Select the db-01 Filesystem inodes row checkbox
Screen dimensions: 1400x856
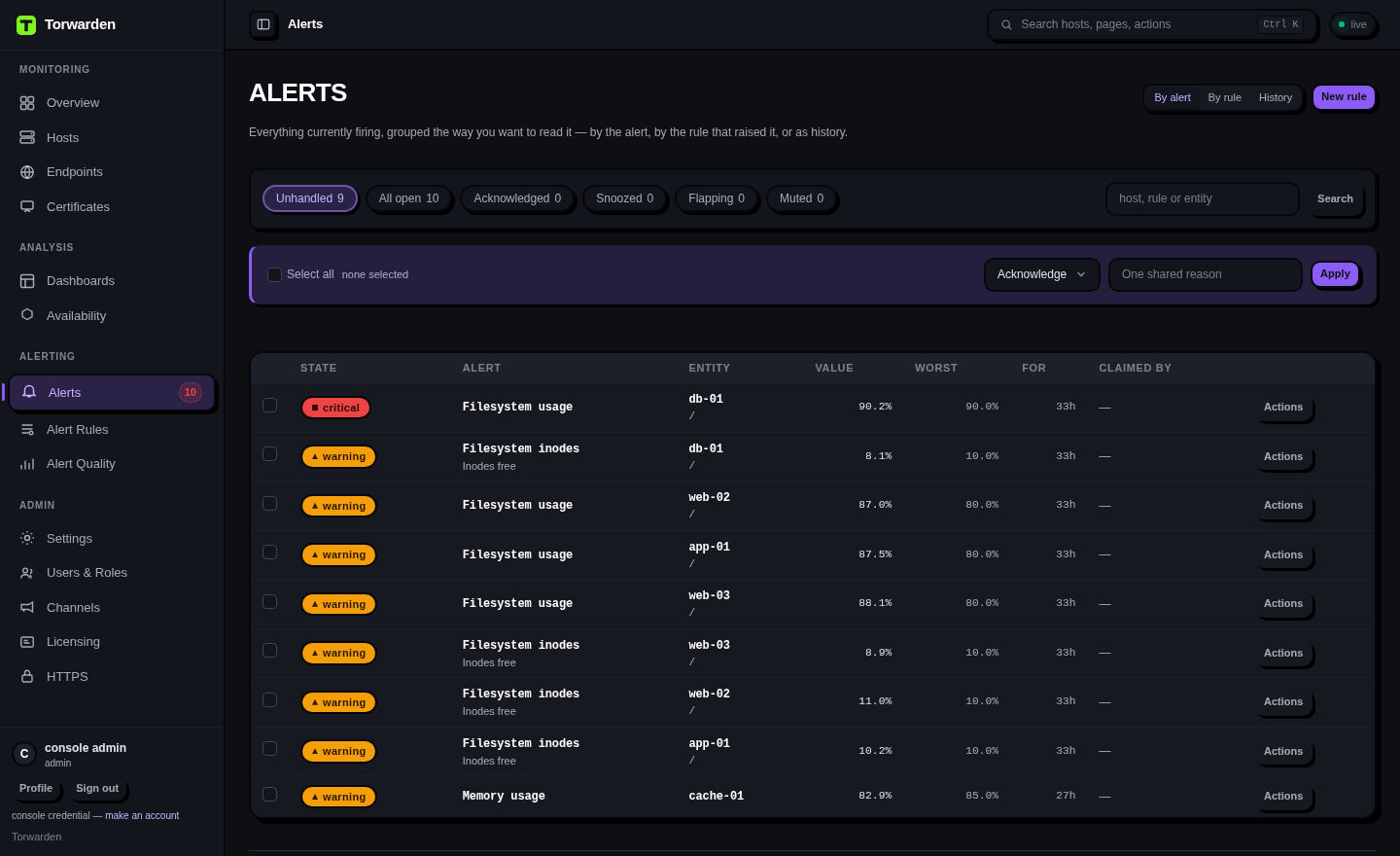point(270,454)
